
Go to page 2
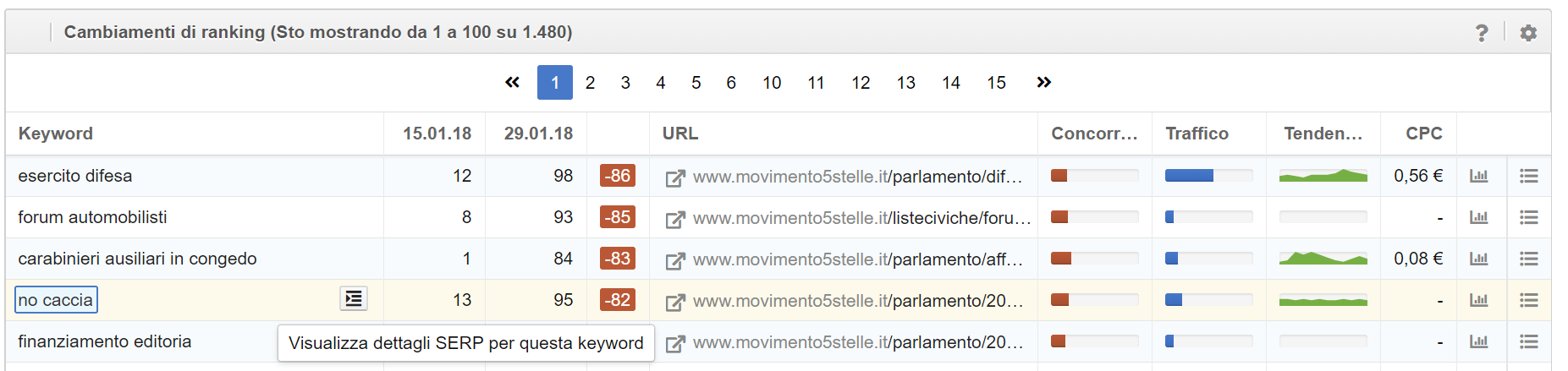(590, 83)
